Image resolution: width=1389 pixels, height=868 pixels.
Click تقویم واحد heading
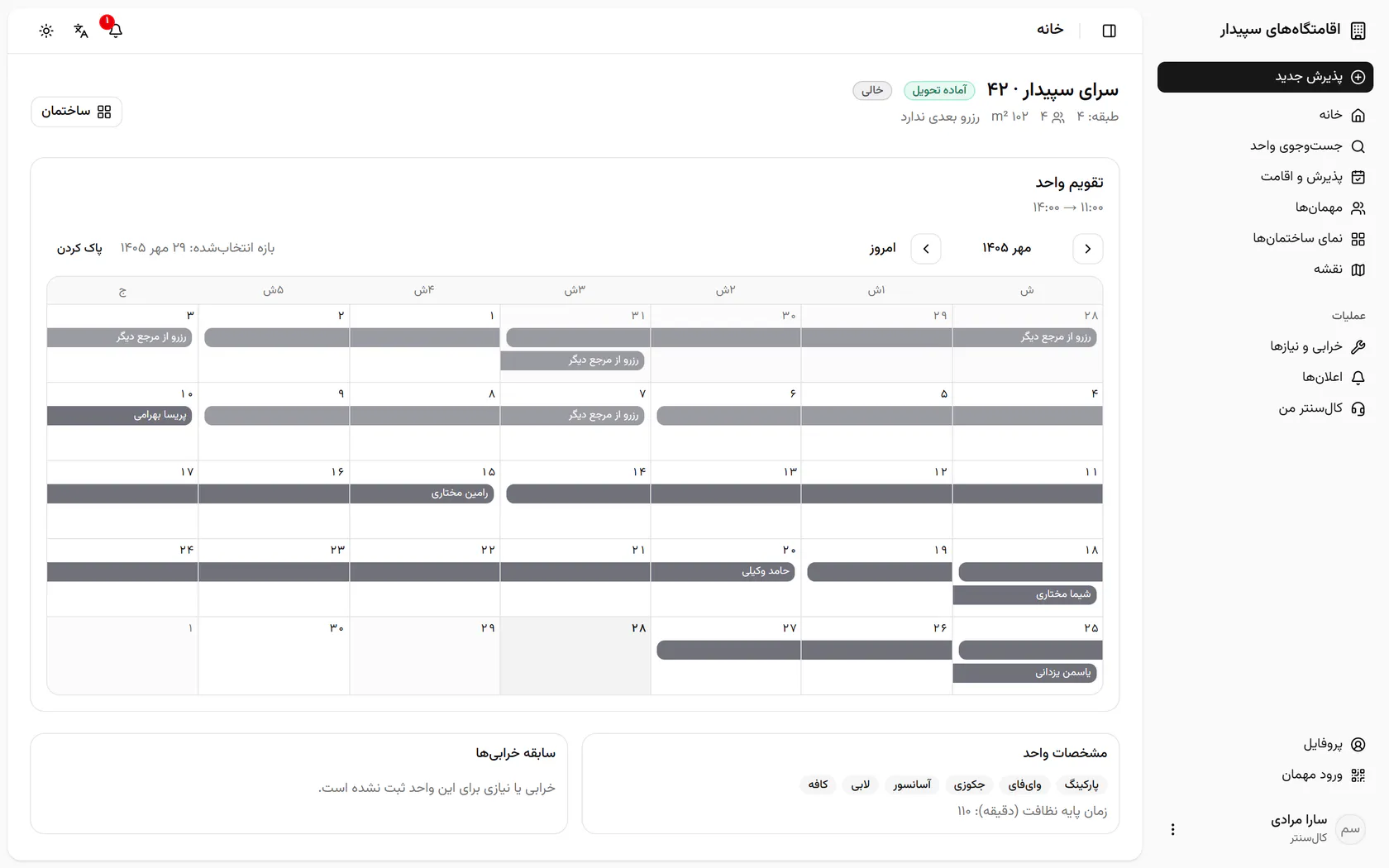(1069, 183)
